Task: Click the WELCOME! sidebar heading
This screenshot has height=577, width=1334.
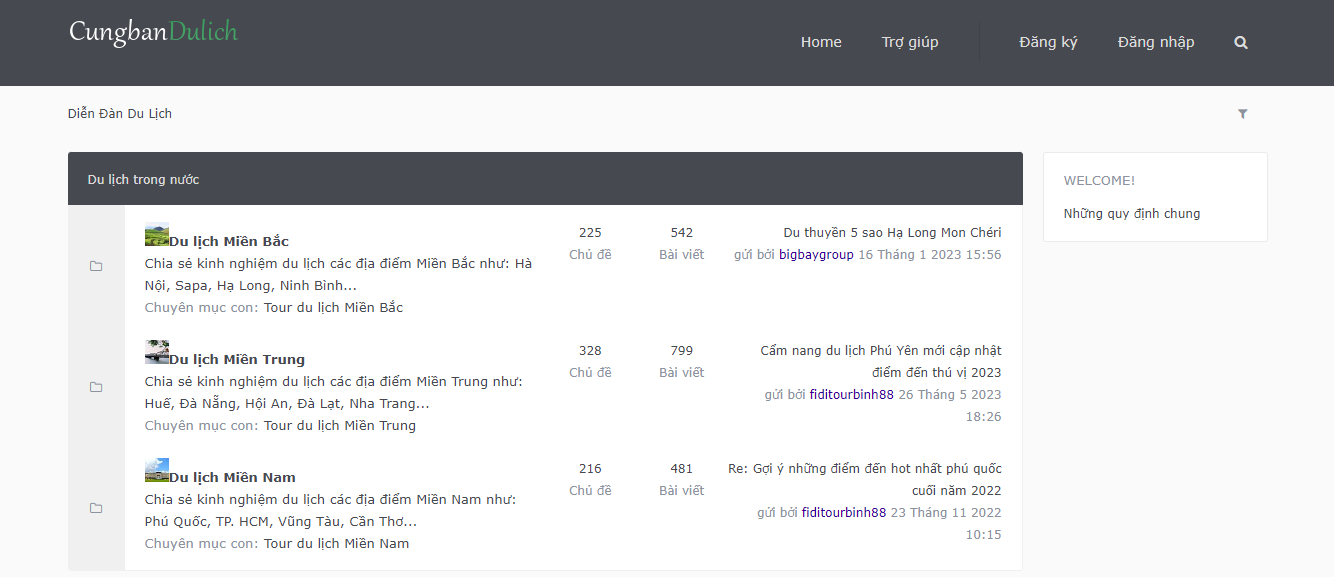Action: coord(1099,181)
